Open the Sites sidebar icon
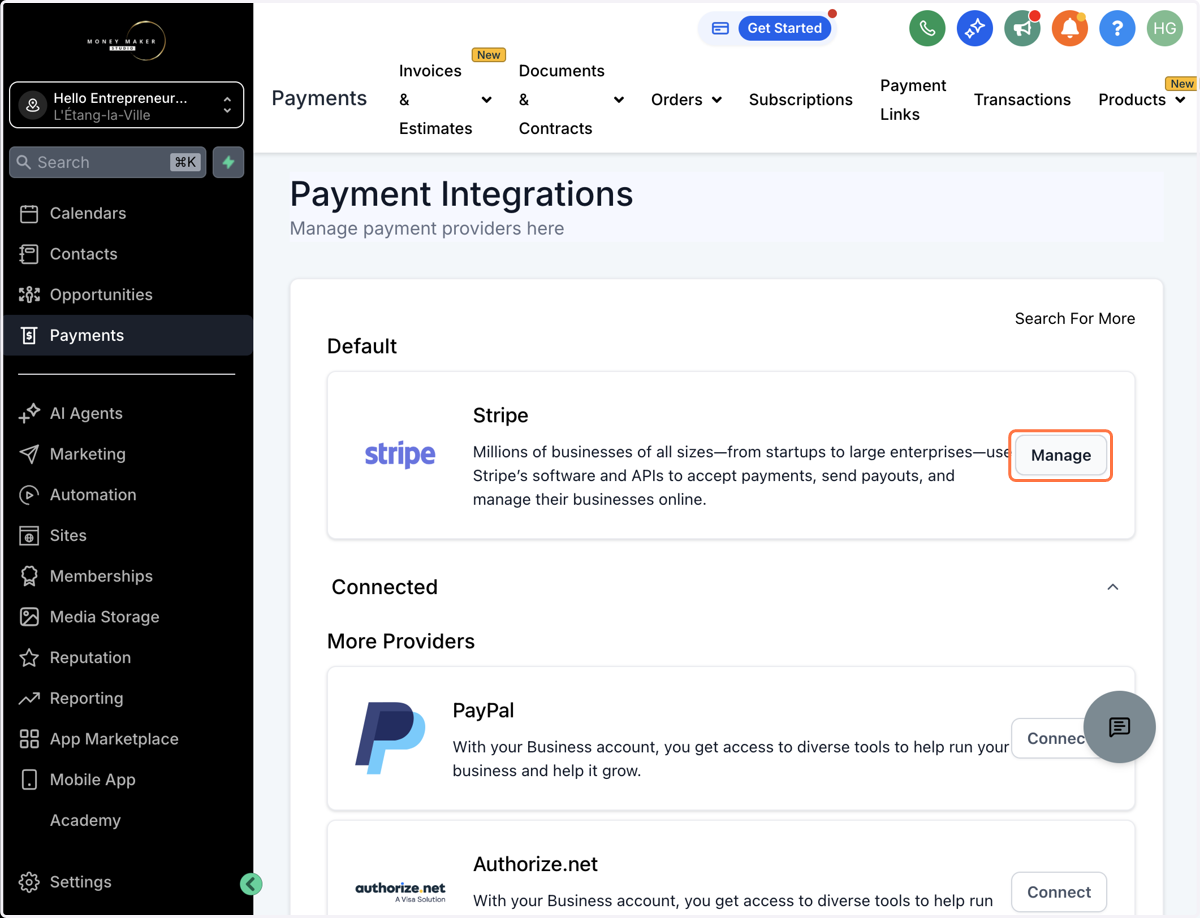The height and width of the screenshot is (918, 1200). (29, 536)
